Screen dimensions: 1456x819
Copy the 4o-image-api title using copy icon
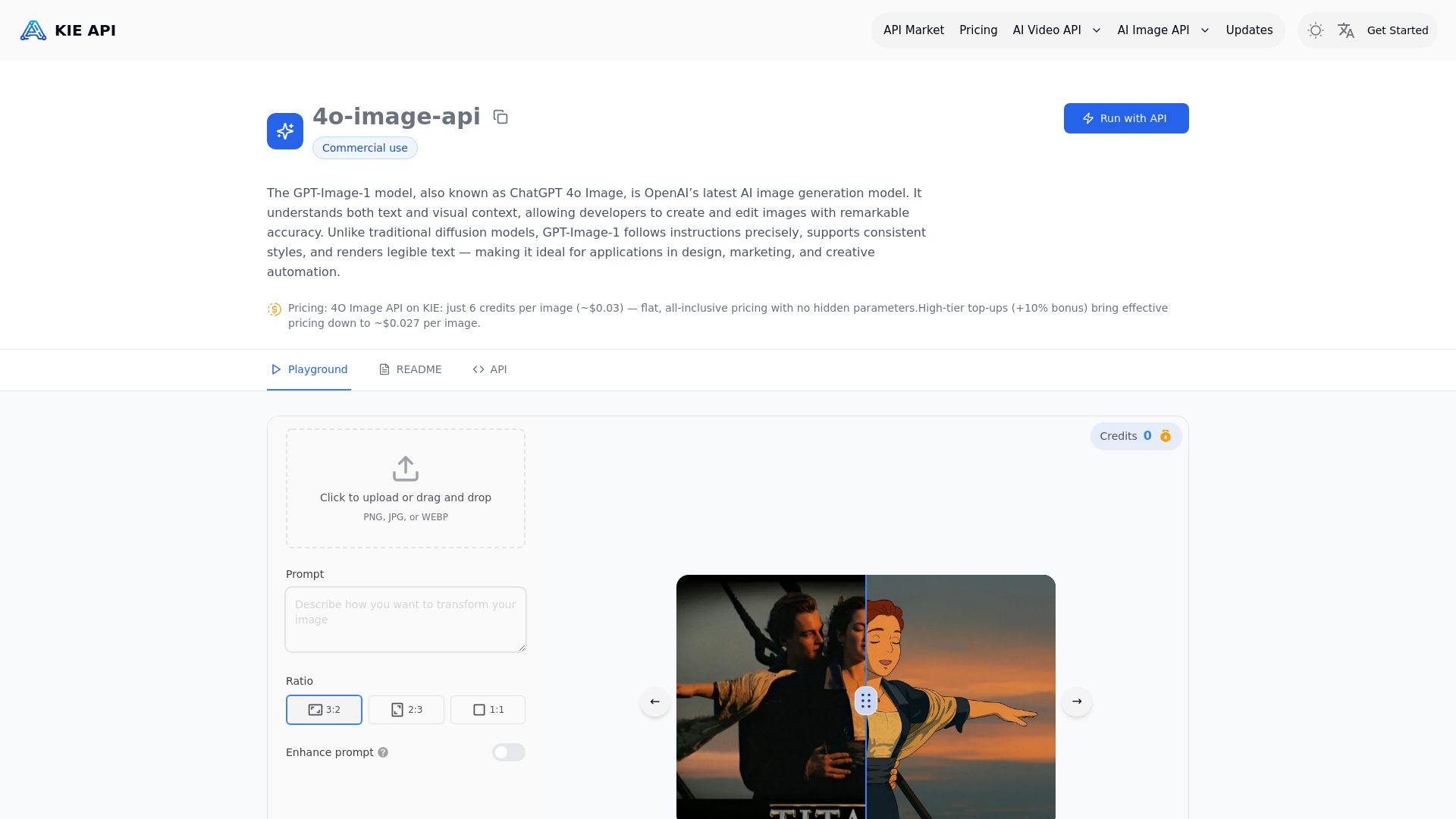click(x=500, y=117)
